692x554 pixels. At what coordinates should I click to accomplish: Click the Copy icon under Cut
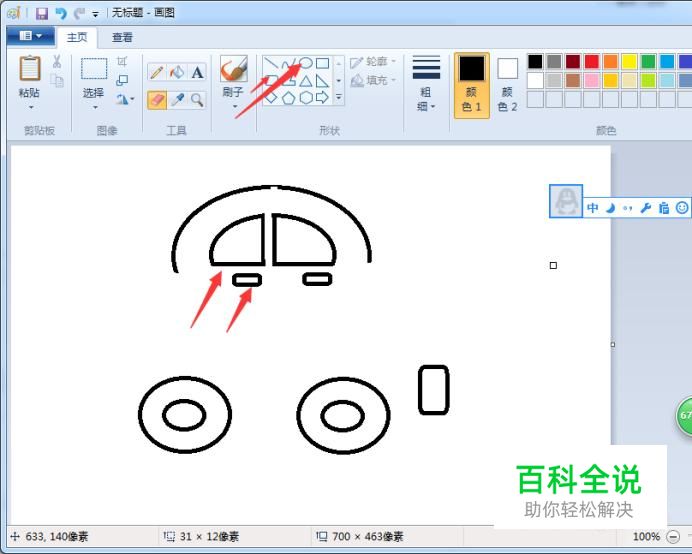click(57, 81)
